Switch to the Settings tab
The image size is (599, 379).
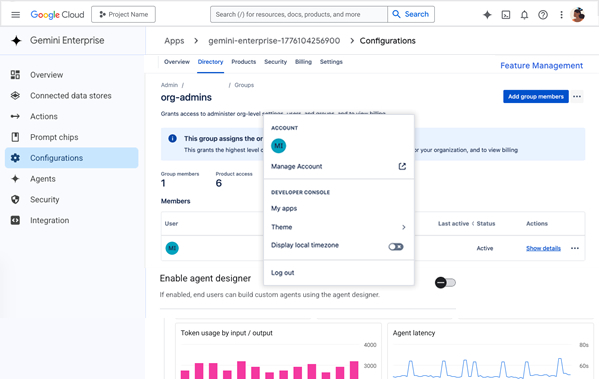331,62
